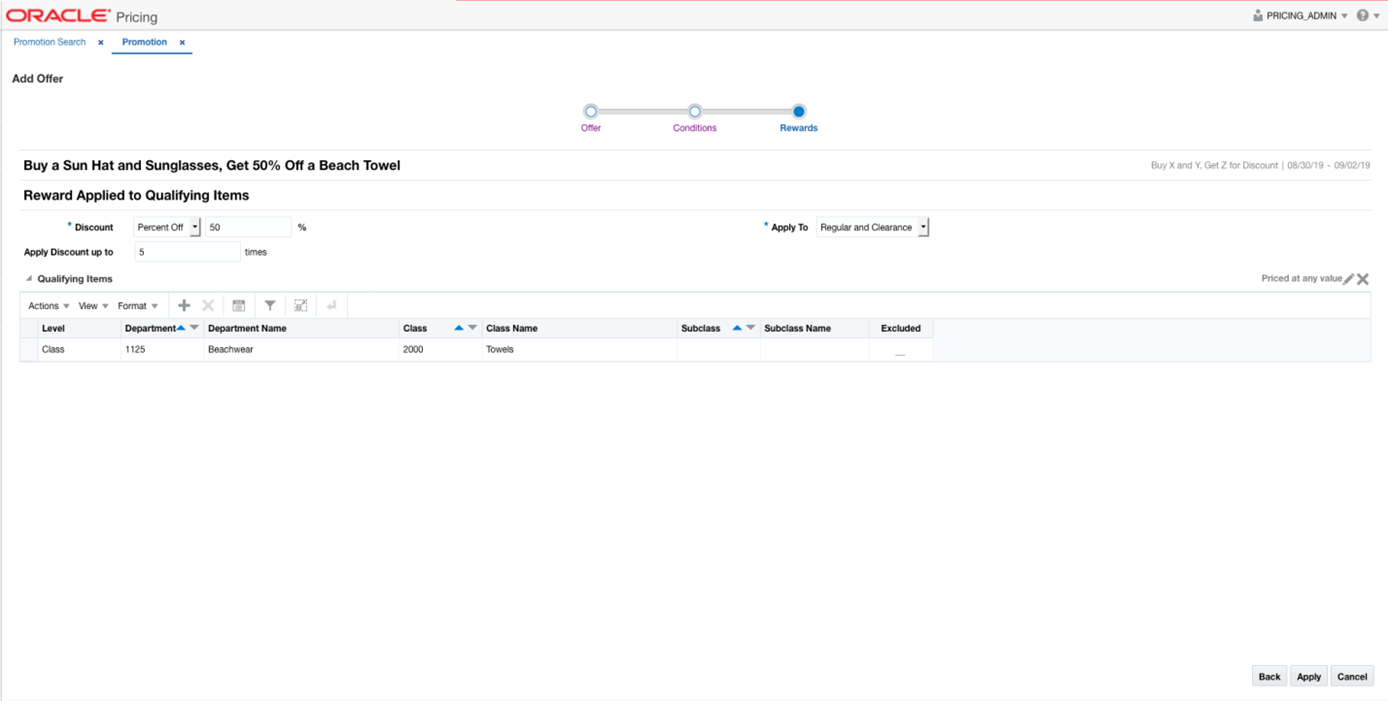The width and height of the screenshot is (1388, 701).
Task: Click the PRICING_ADMIN user icon
Action: click(x=1258, y=15)
